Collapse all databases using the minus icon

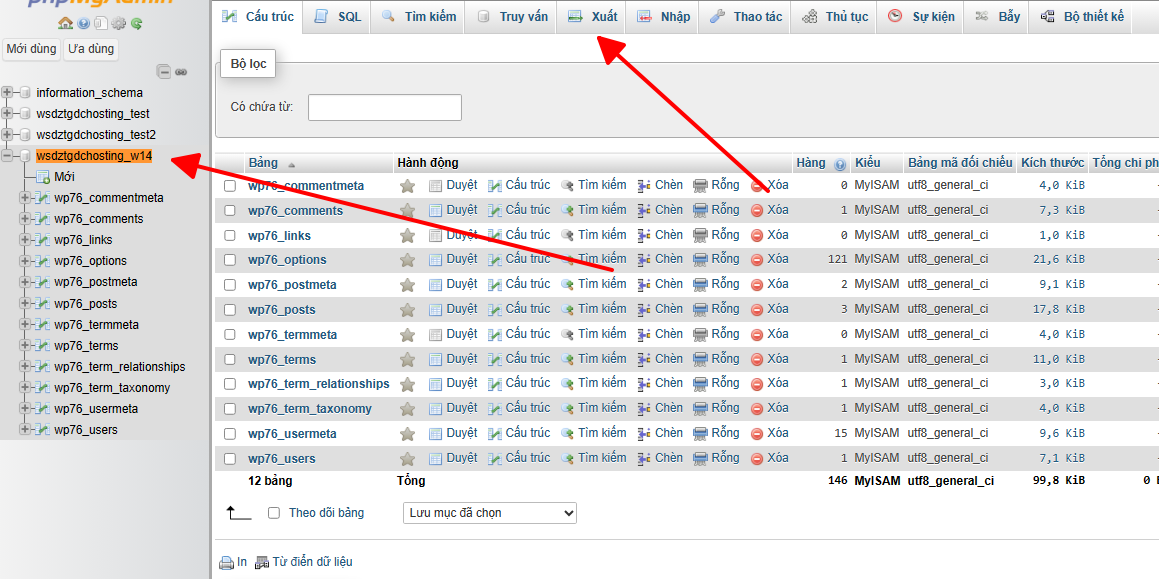coord(164,71)
